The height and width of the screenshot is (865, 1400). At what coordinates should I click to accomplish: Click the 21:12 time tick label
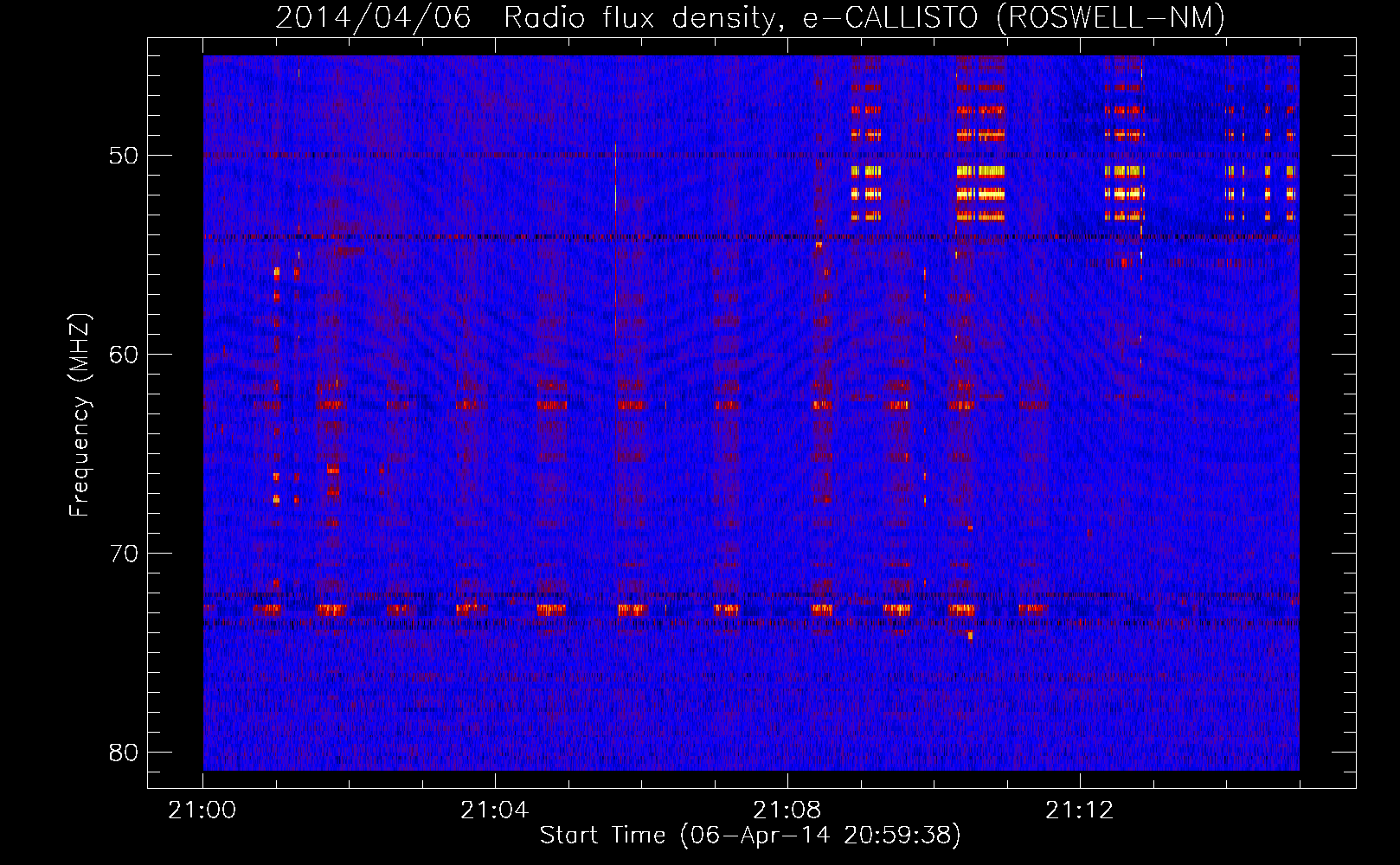1080,811
